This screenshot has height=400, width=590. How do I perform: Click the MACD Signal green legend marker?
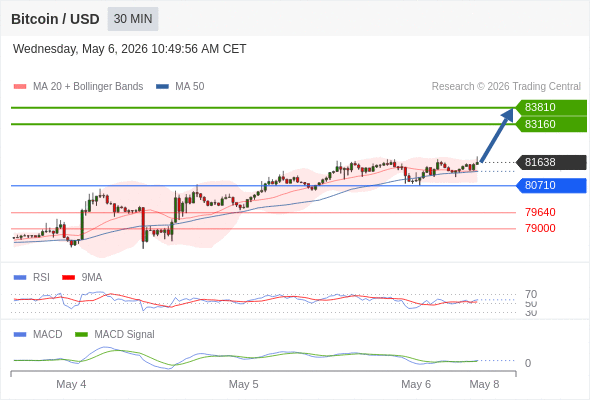(x=81, y=335)
